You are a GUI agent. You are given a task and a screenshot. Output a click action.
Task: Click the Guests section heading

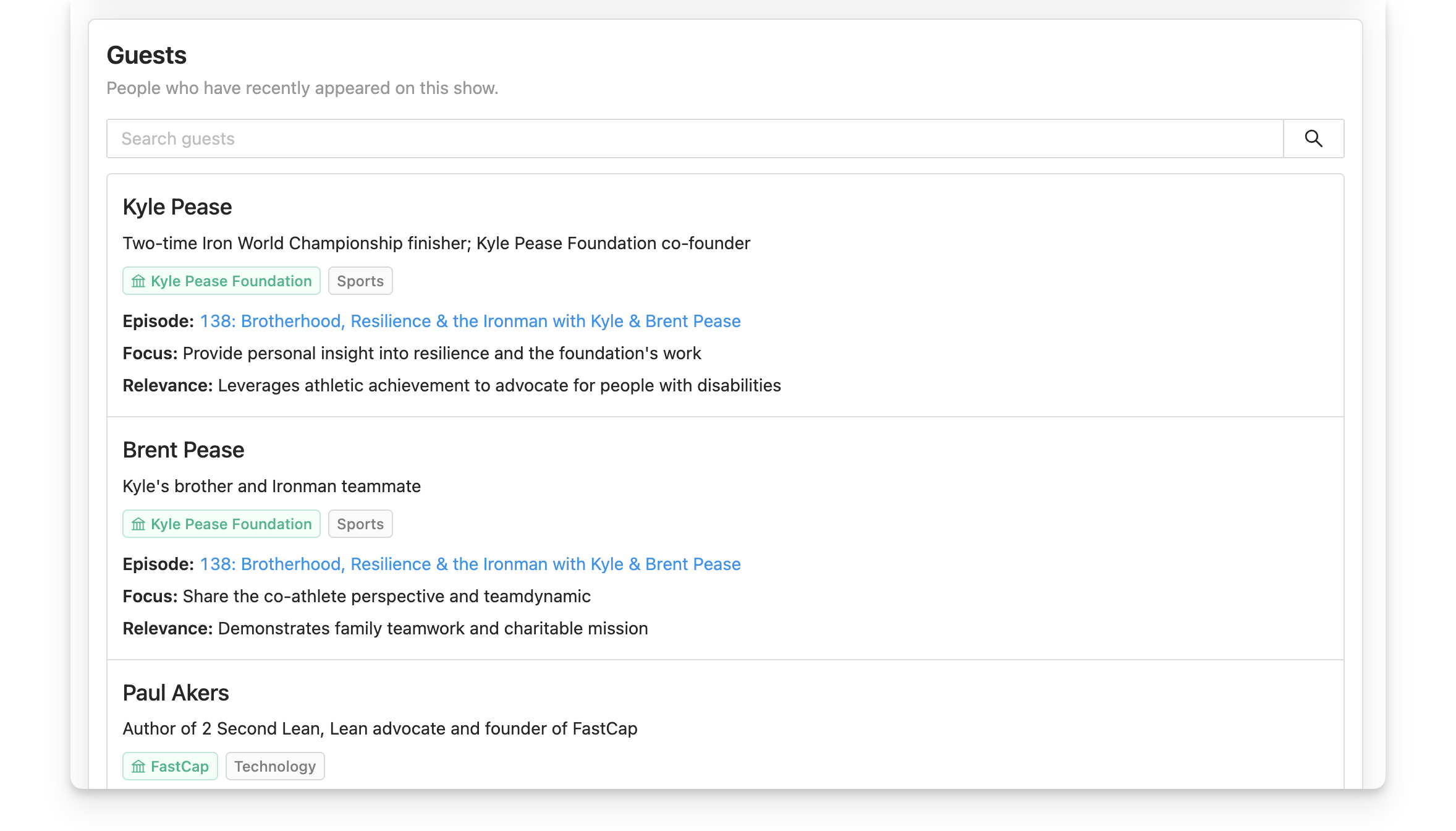point(146,55)
